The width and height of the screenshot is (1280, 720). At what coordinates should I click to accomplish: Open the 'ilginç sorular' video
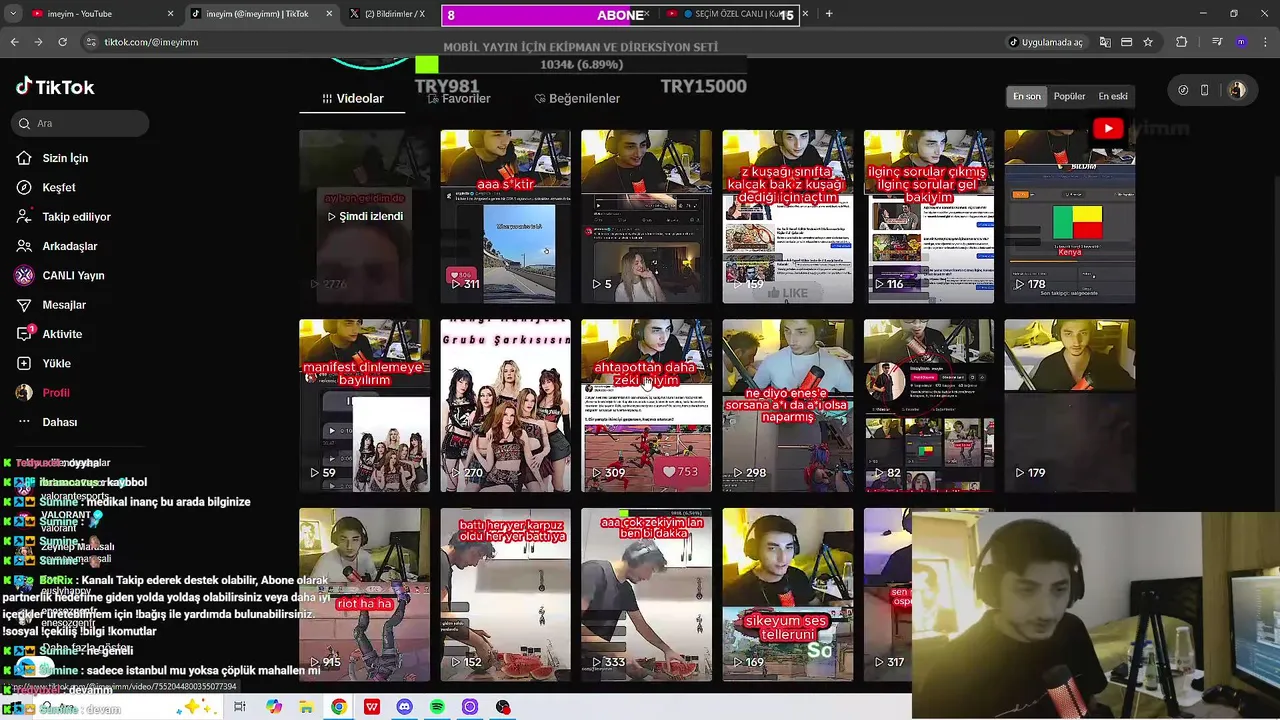click(x=929, y=216)
